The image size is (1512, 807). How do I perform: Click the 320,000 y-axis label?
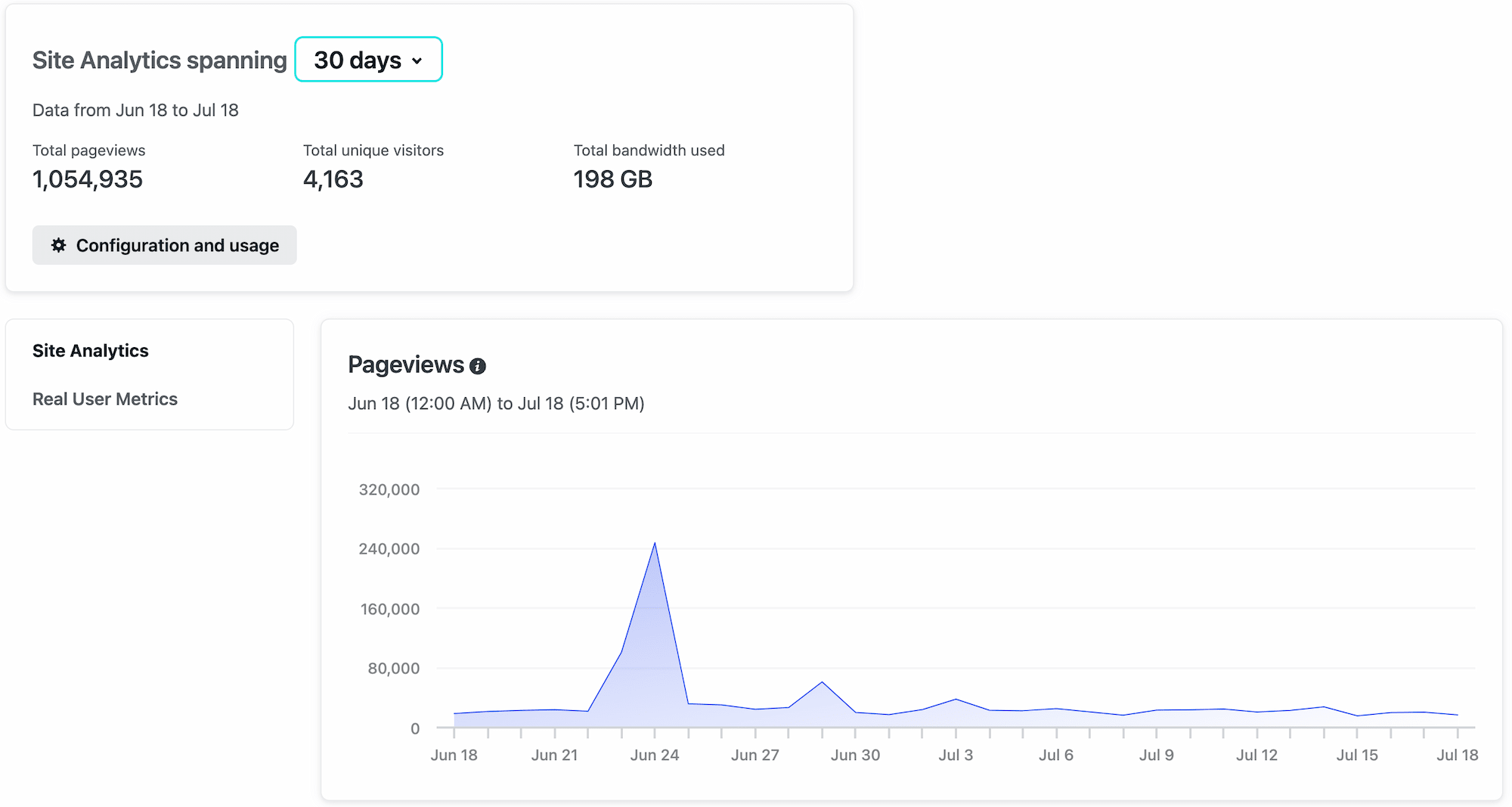(x=389, y=489)
